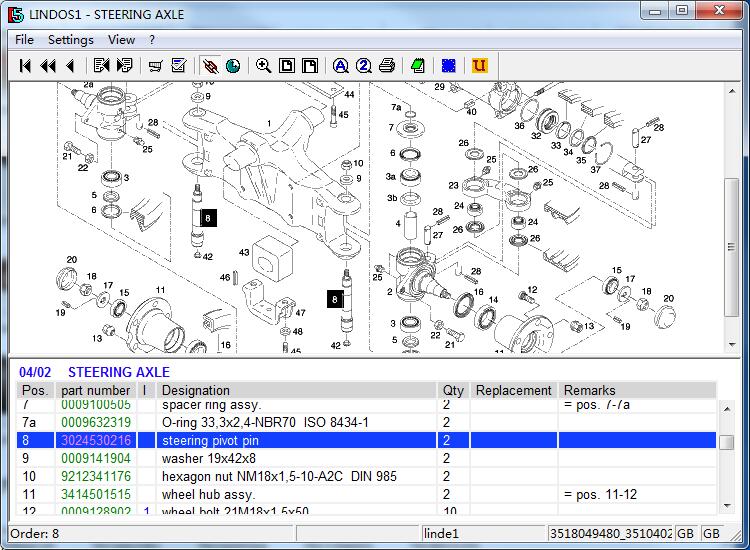Click the orange U icon
This screenshot has width=750, height=550.
point(479,66)
